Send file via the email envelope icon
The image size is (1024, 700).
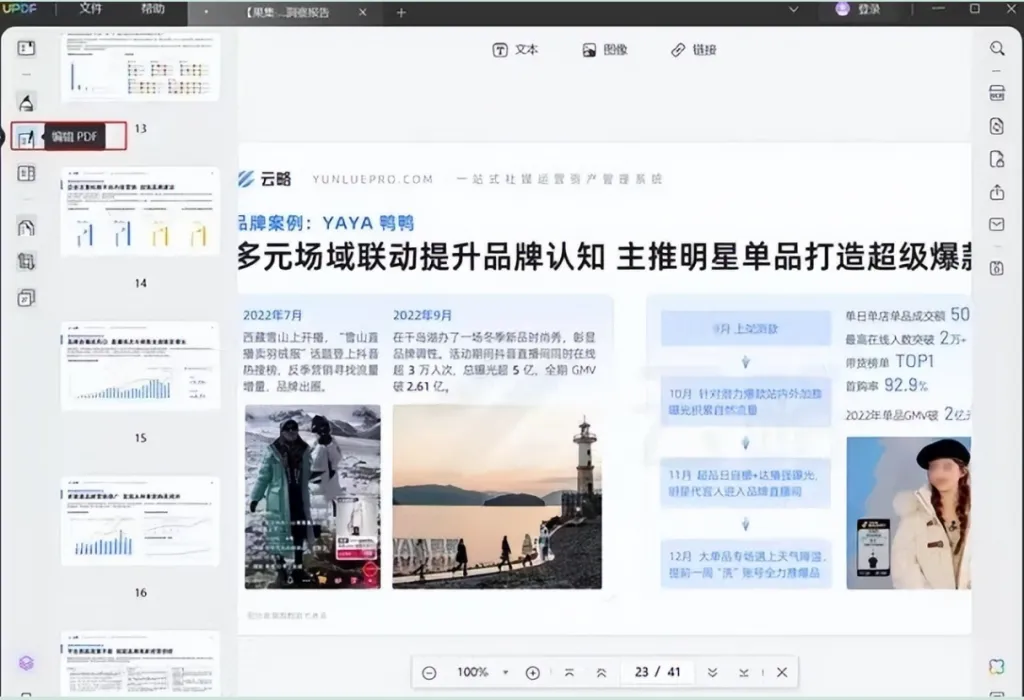pos(997,225)
